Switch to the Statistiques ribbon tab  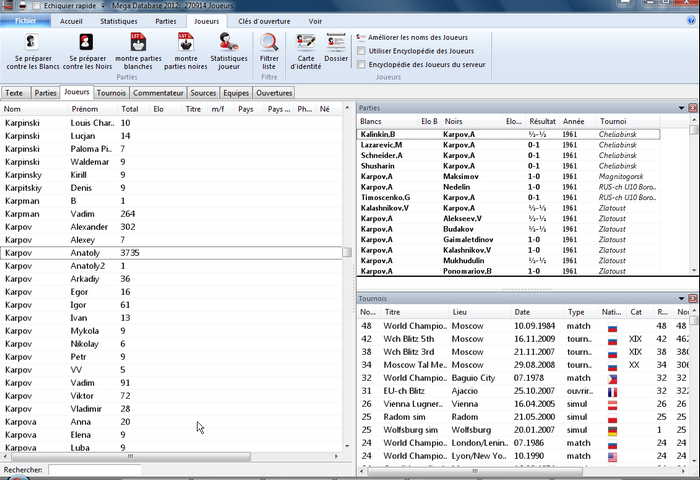point(119,21)
